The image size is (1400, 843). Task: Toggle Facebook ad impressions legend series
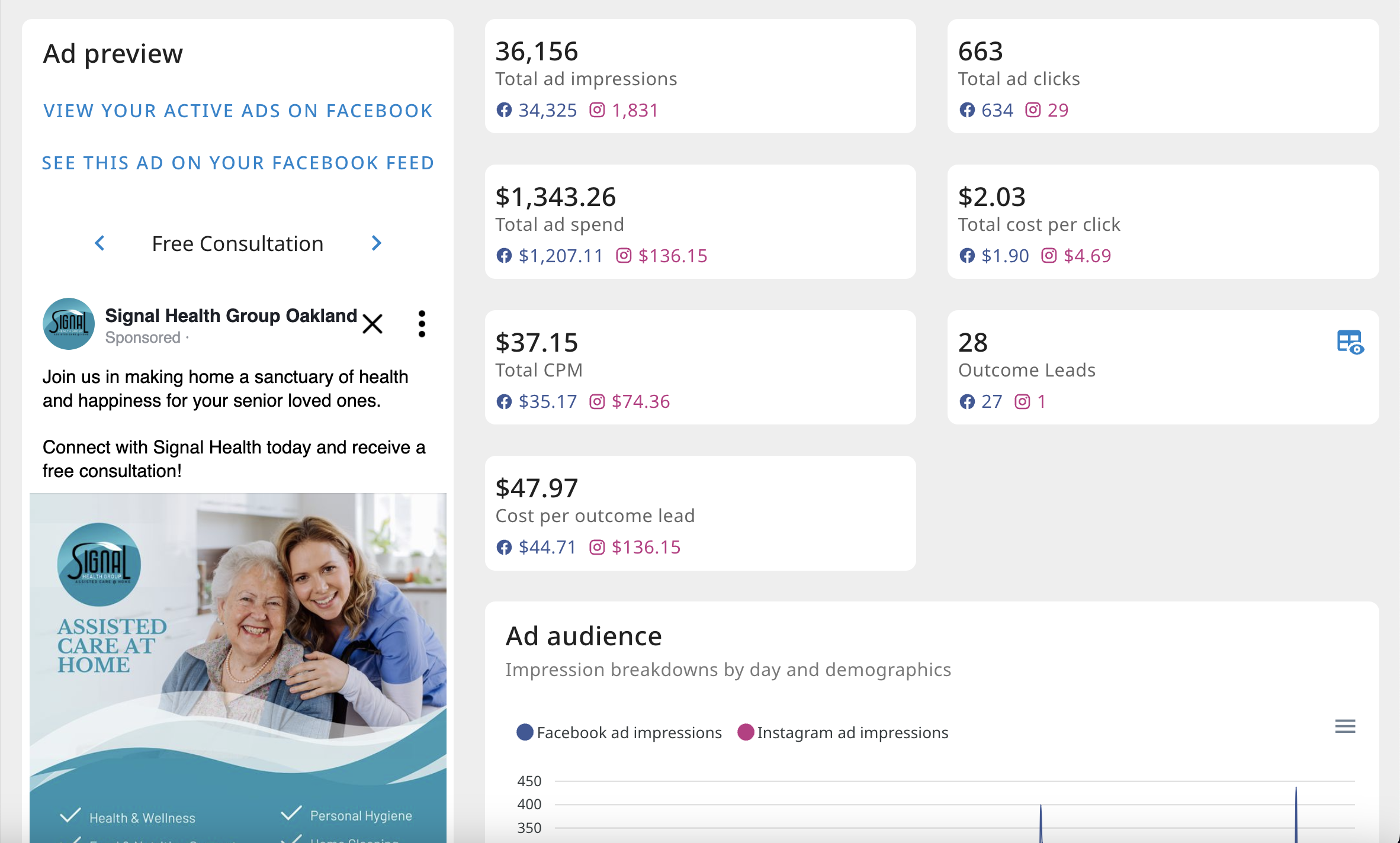tap(619, 732)
